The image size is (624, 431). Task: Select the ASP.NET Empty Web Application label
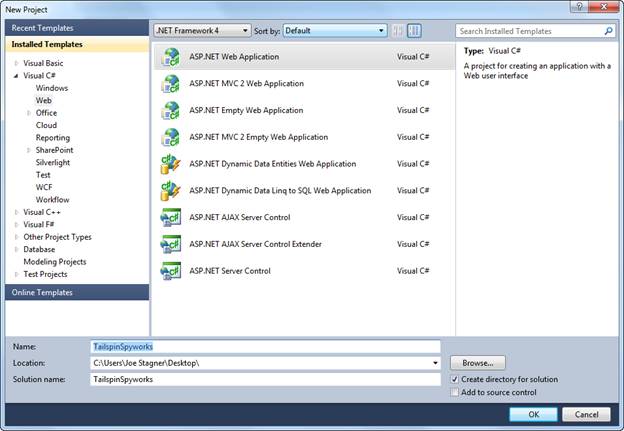click(x=246, y=110)
